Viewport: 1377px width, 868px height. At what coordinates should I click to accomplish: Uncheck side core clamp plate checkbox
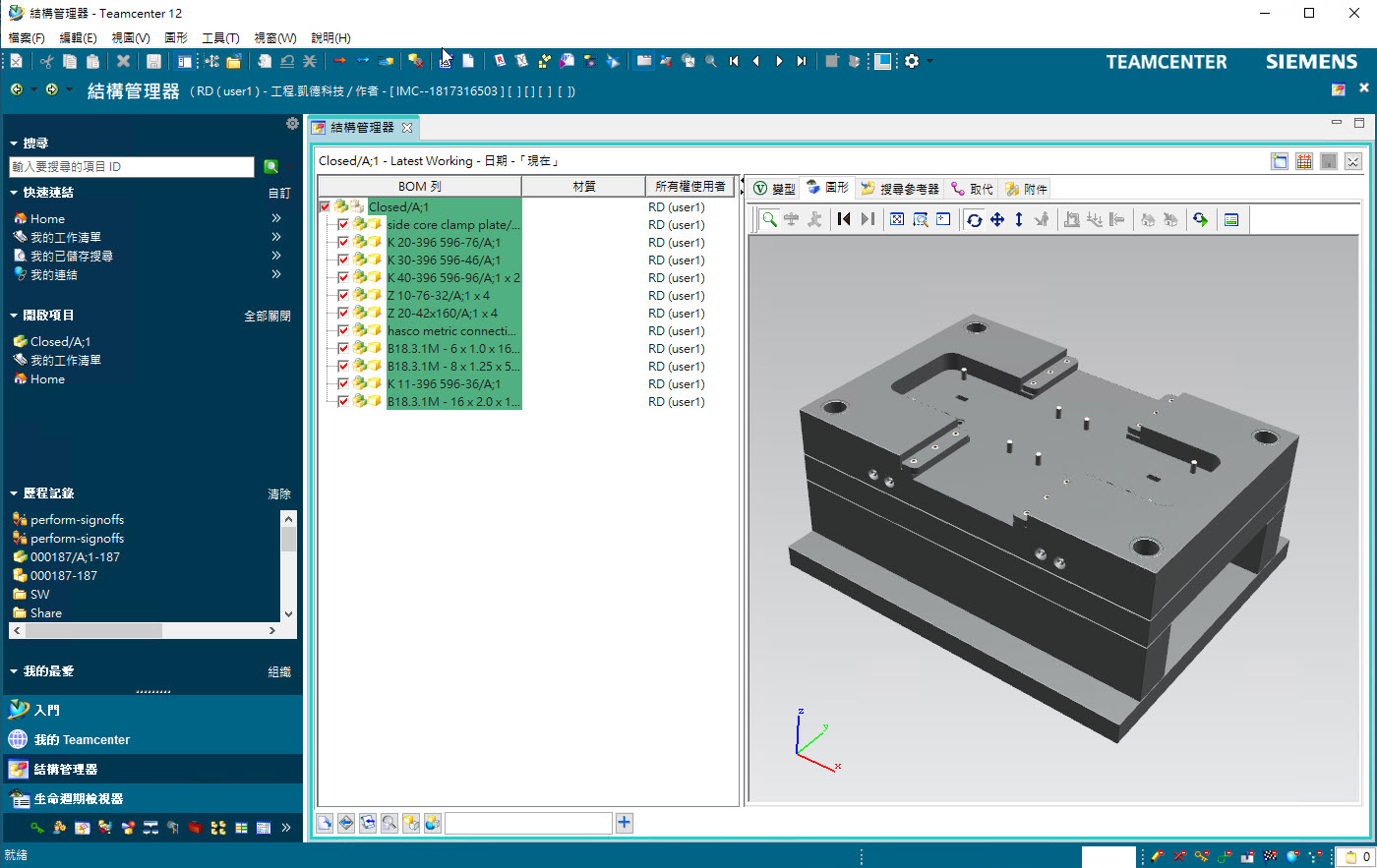click(x=343, y=225)
